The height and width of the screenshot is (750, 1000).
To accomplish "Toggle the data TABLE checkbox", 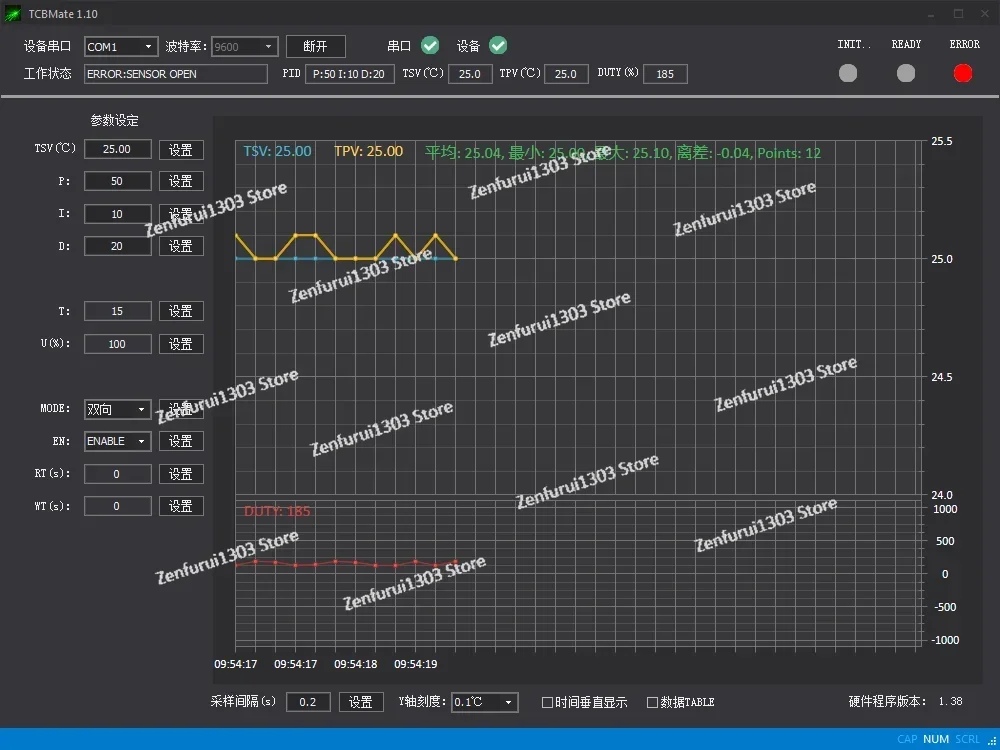I will point(653,702).
